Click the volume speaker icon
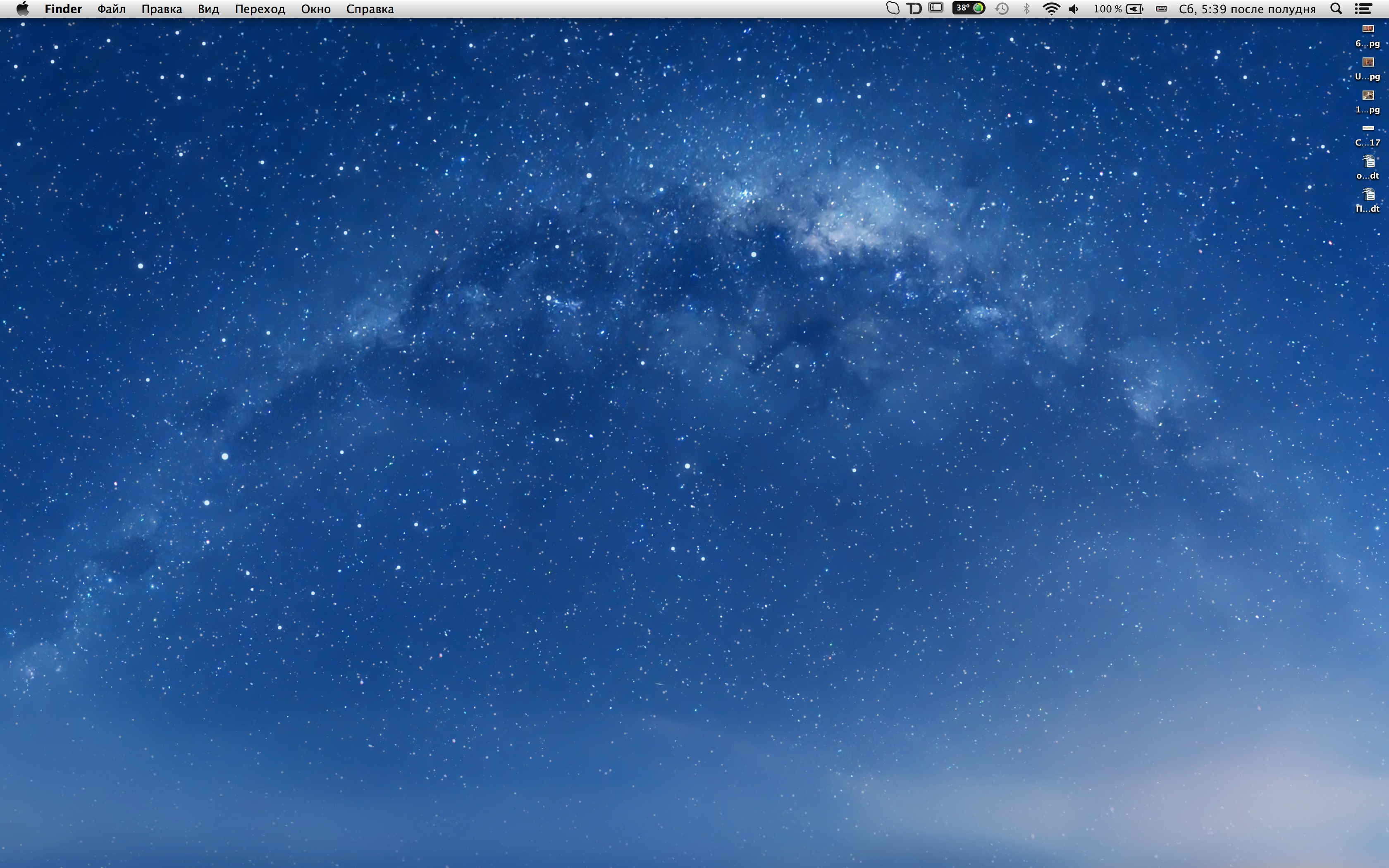 (x=1073, y=9)
